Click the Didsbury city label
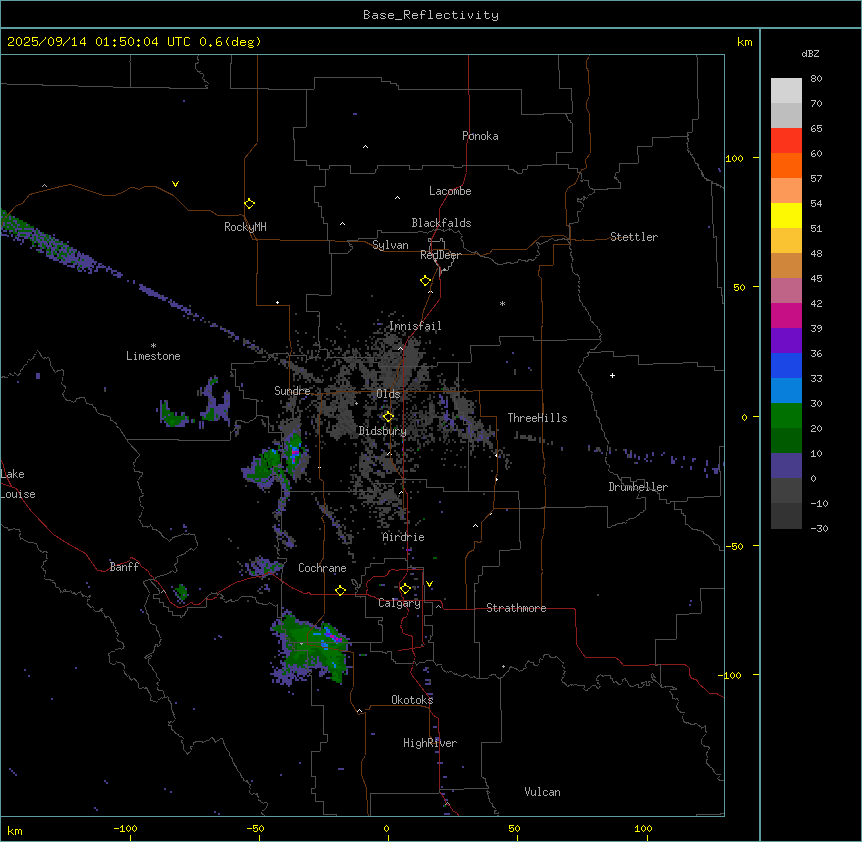Screen dimensions: 862x842 click(x=383, y=431)
